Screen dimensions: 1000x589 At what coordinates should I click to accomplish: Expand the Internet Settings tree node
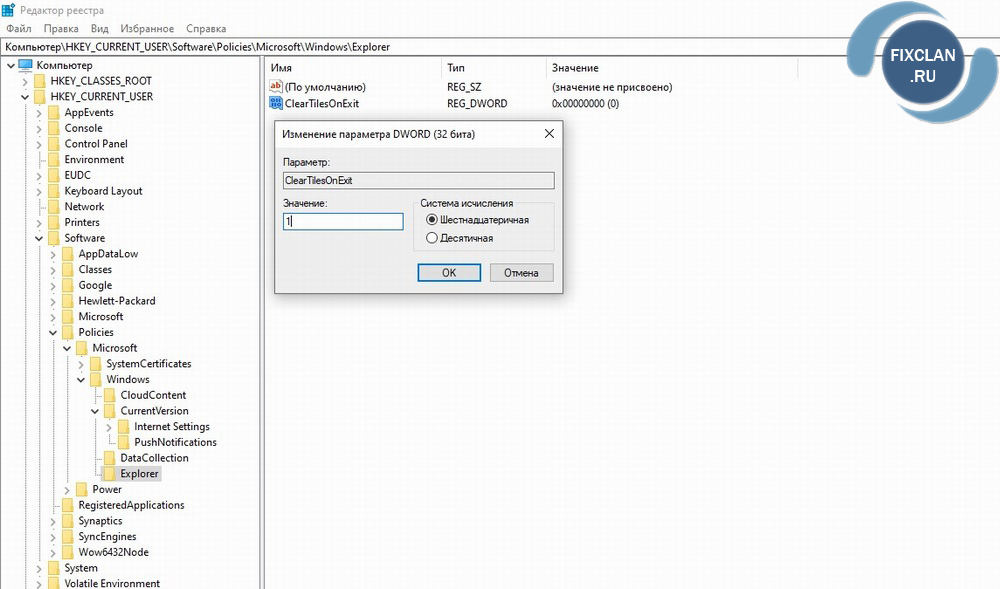coord(109,427)
